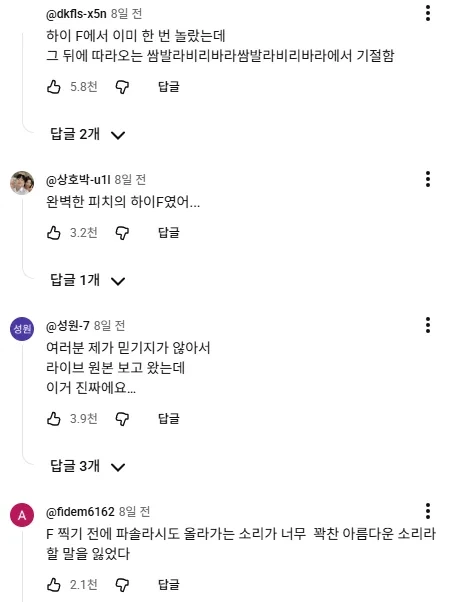Open the @상호박-u1l profile photo avatar
The height and width of the screenshot is (602, 453).
pyautogui.click(x=22, y=183)
